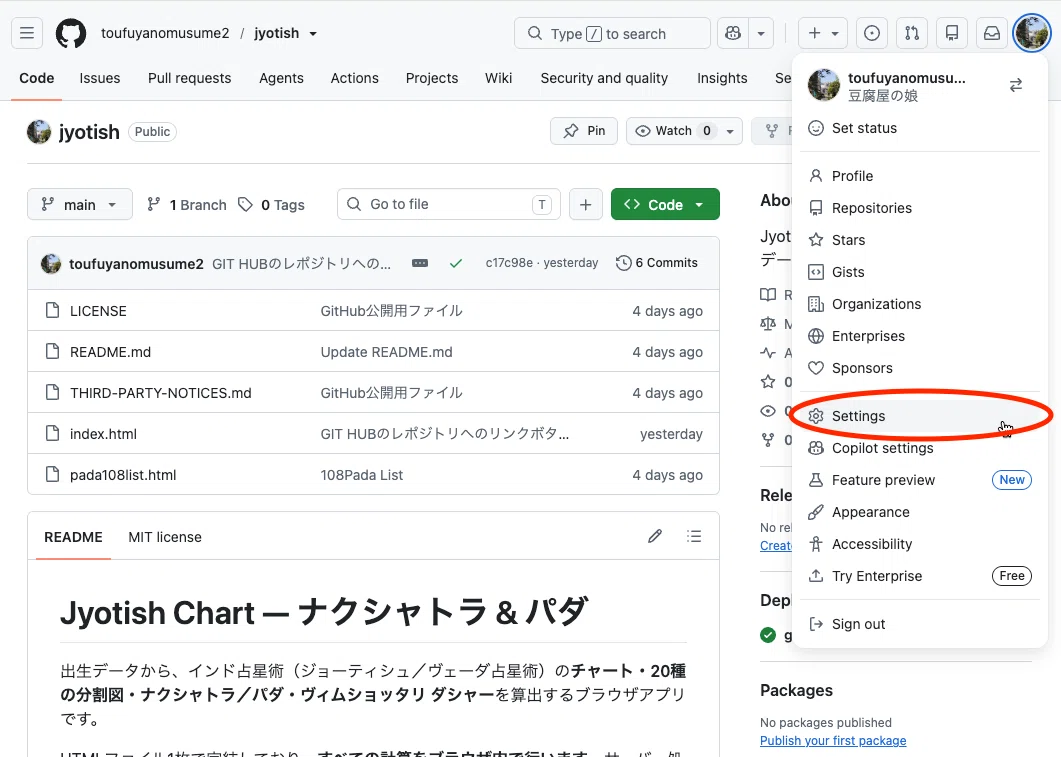Click the add file plus button
Screen dimensions: 1061x757
coord(586,204)
